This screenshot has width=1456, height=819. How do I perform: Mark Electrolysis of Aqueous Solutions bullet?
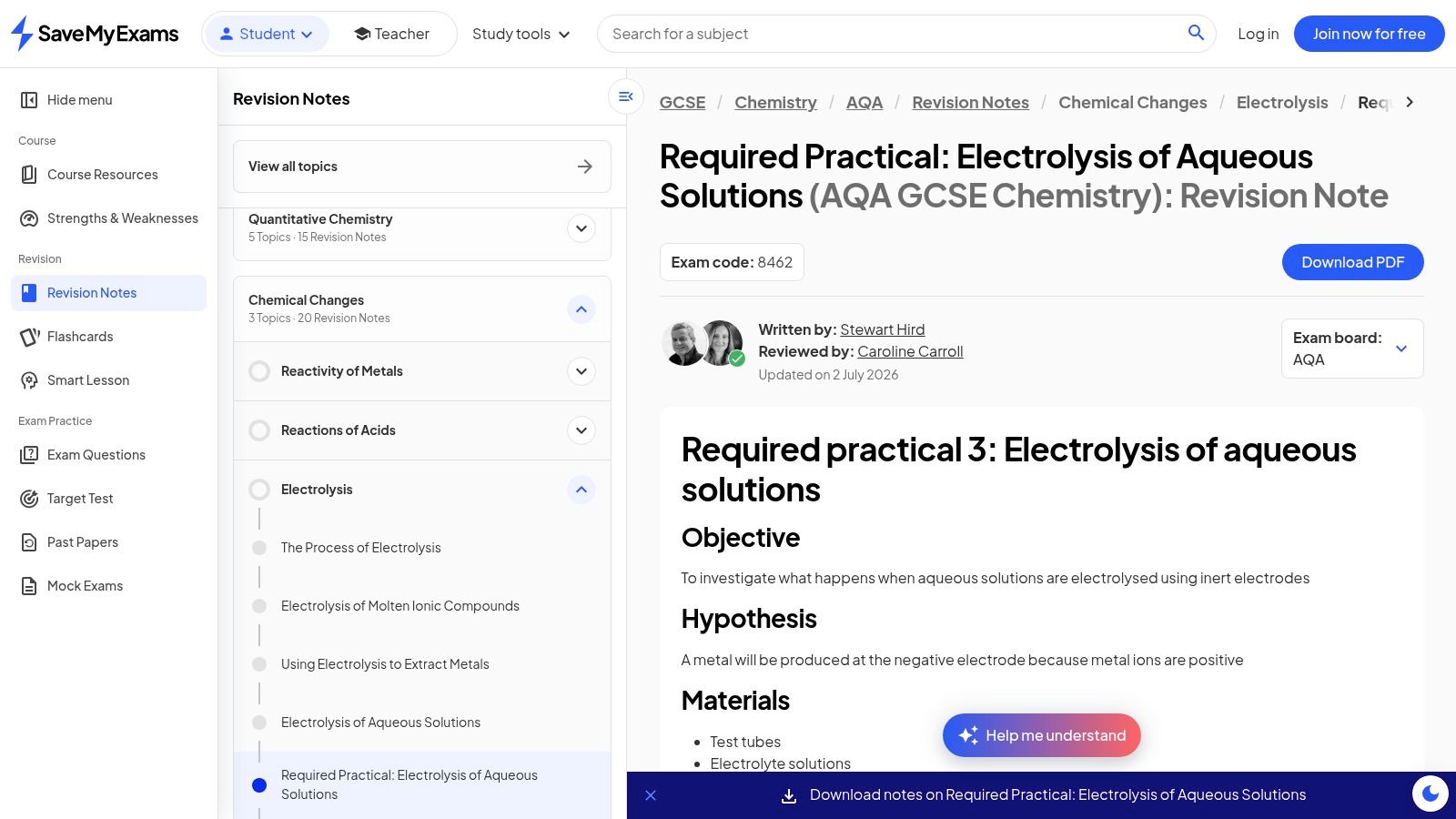pos(259,723)
